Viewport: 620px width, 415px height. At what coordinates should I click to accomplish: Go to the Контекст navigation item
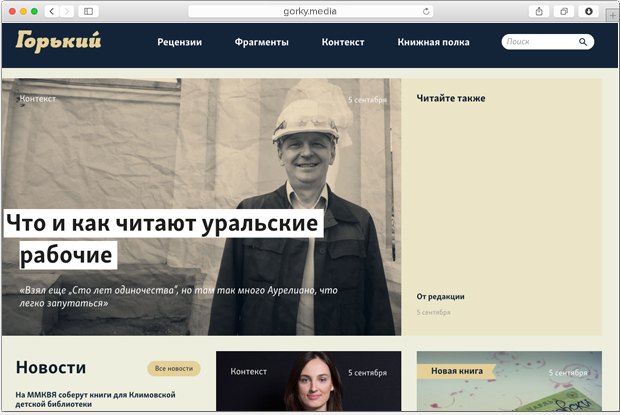(343, 42)
